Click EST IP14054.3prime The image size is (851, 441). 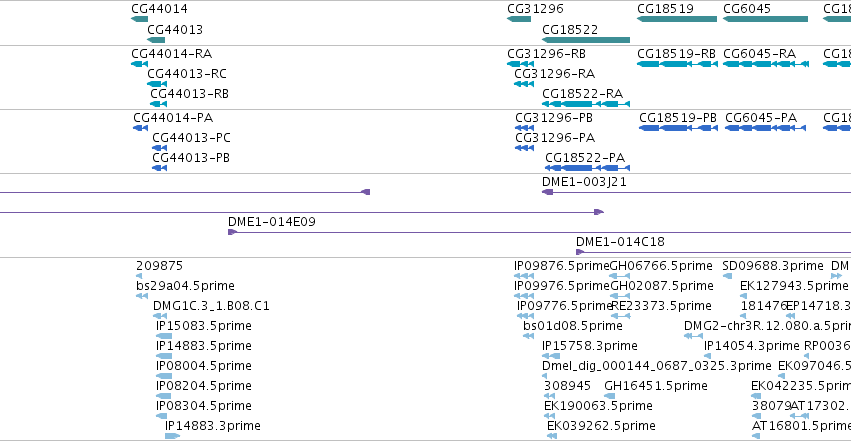click(x=707, y=356)
